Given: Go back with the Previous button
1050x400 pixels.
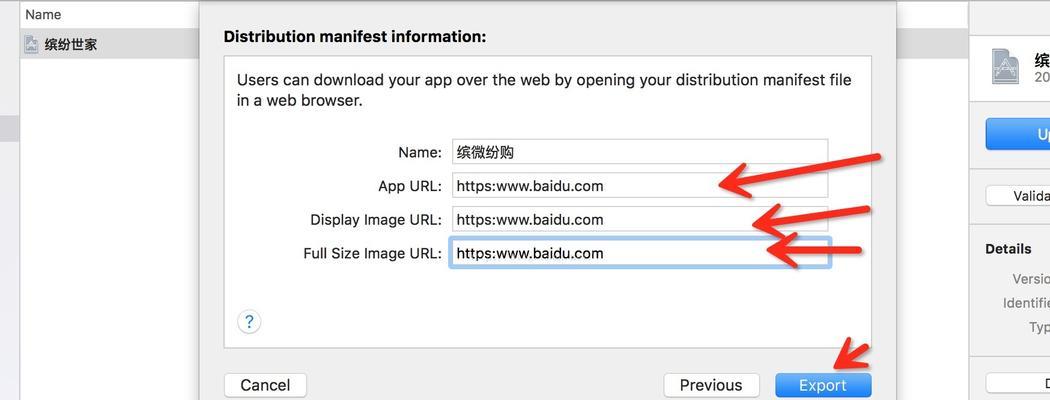Looking at the screenshot, I should pyautogui.click(x=711, y=385).
